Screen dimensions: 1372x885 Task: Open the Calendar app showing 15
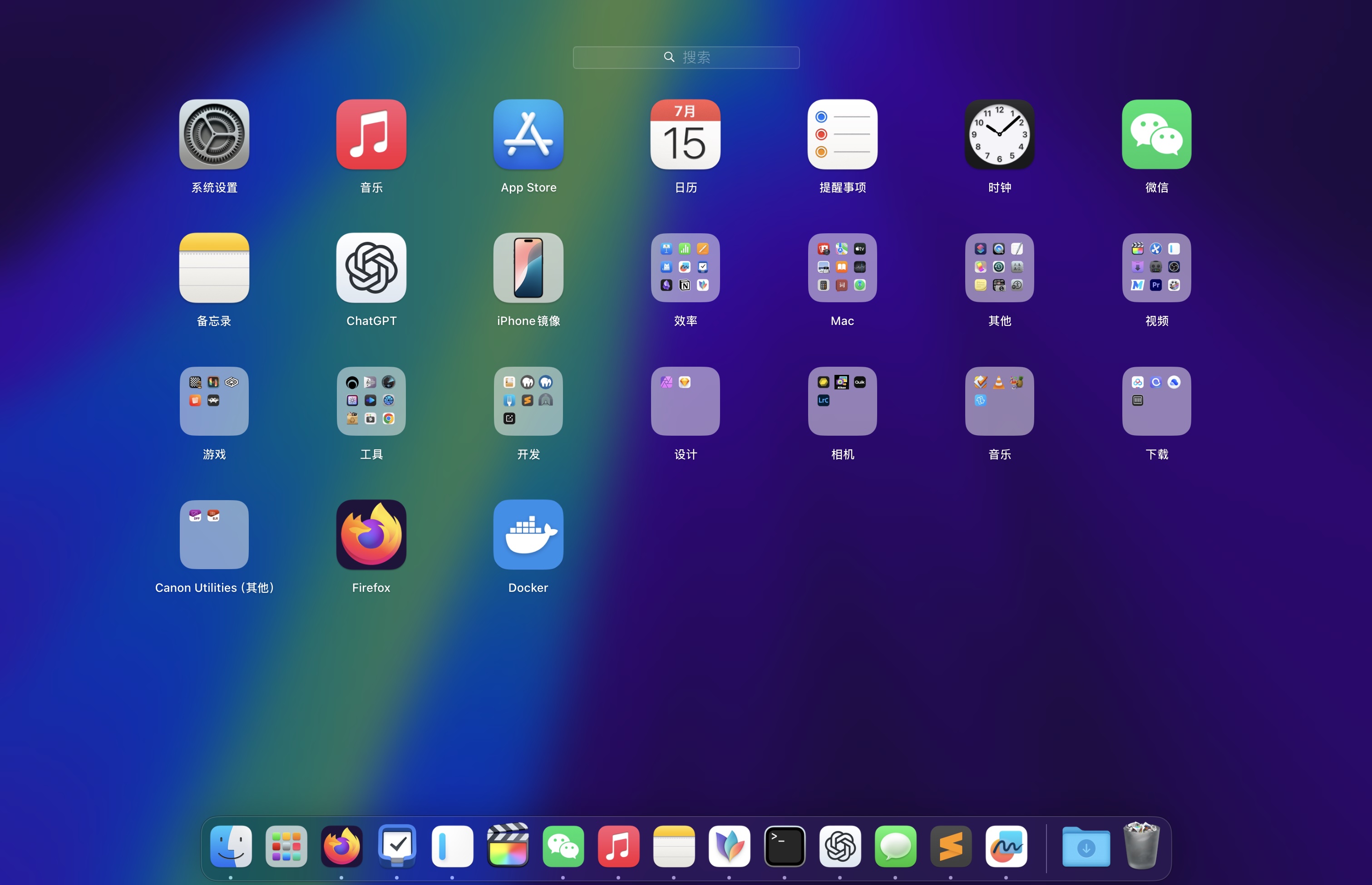pyautogui.click(x=685, y=134)
